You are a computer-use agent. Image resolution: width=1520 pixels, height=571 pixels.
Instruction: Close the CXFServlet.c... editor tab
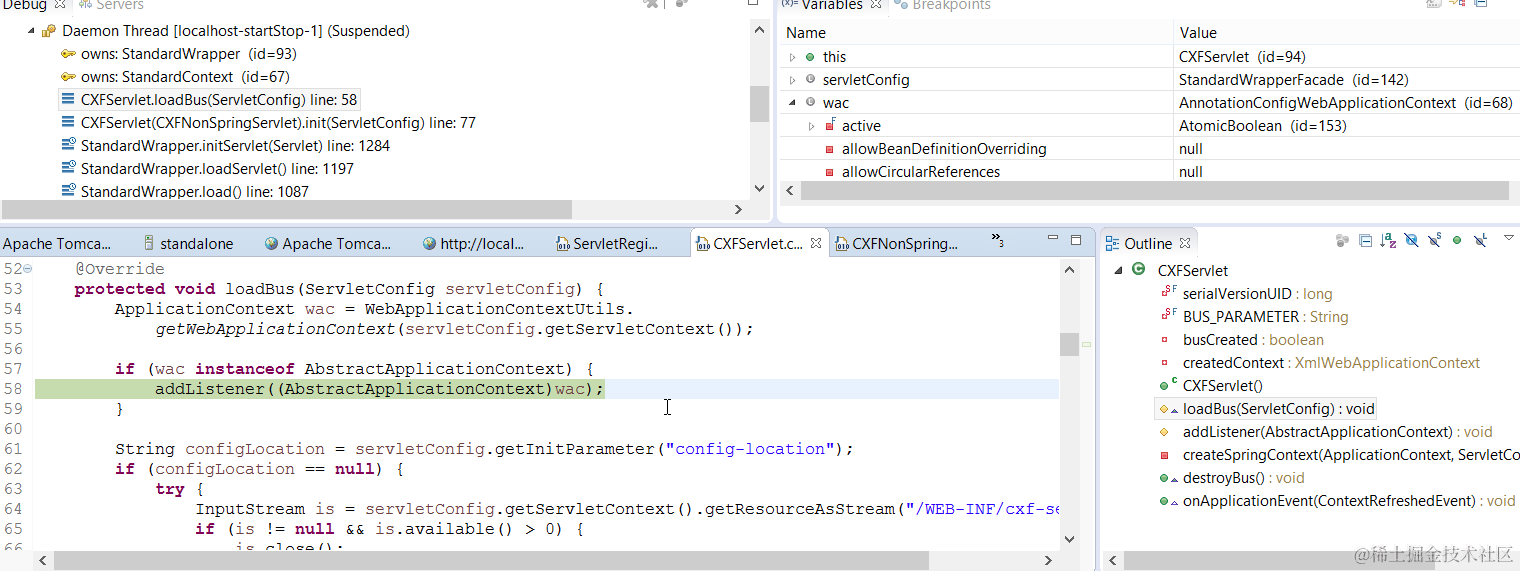click(x=815, y=243)
